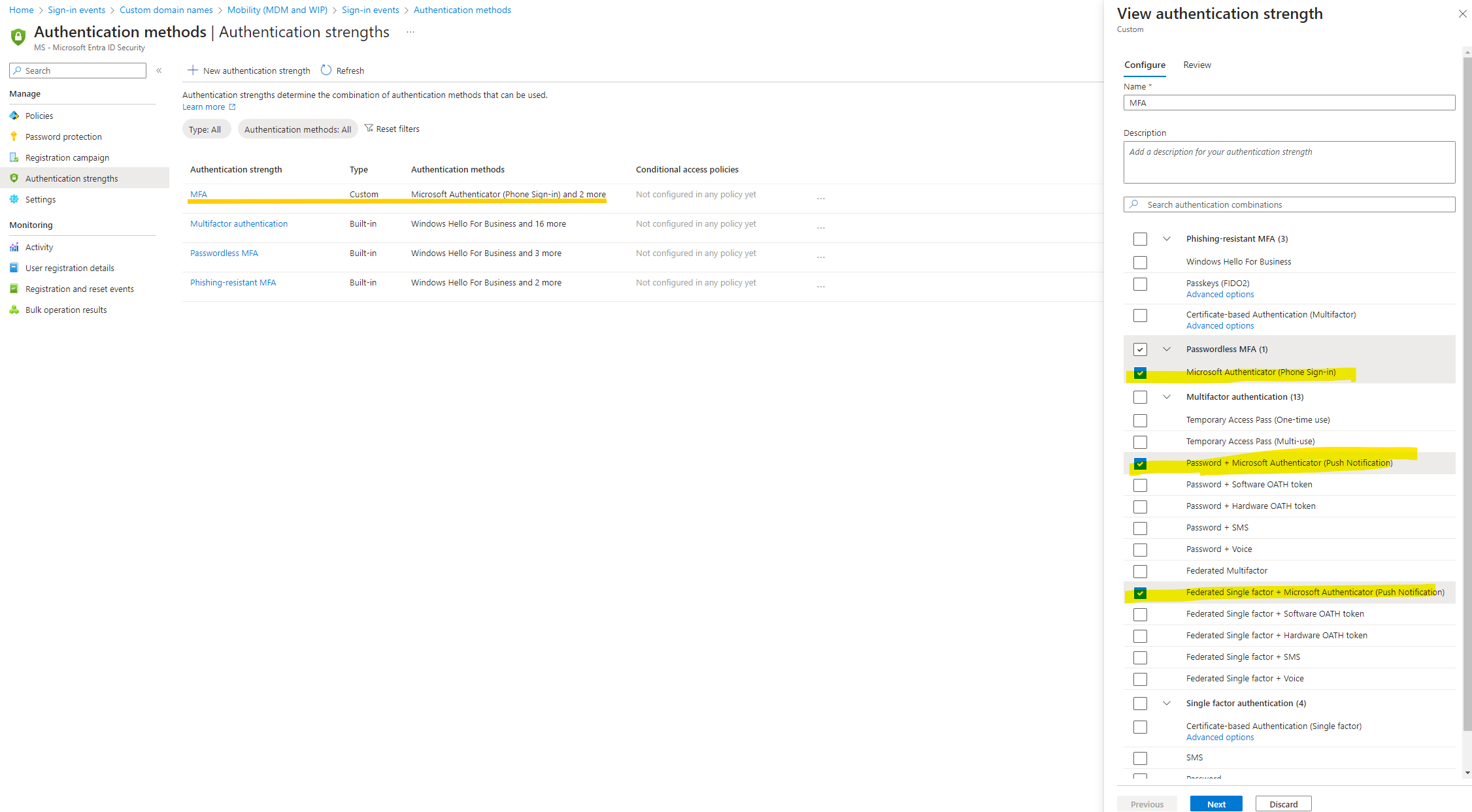Image resolution: width=1472 pixels, height=812 pixels.
Task: Open the page options ellipsis beside Authentication strengths
Action: pos(410,32)
